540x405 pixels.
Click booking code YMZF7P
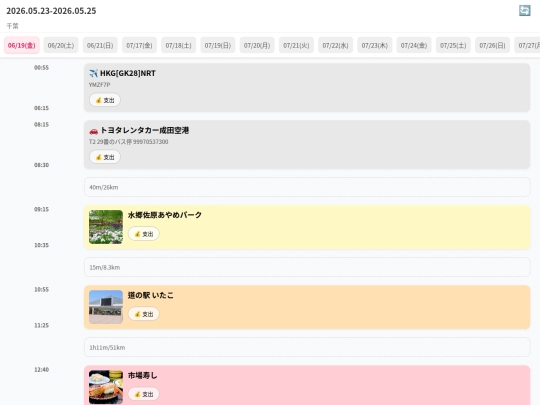(100, 85)
